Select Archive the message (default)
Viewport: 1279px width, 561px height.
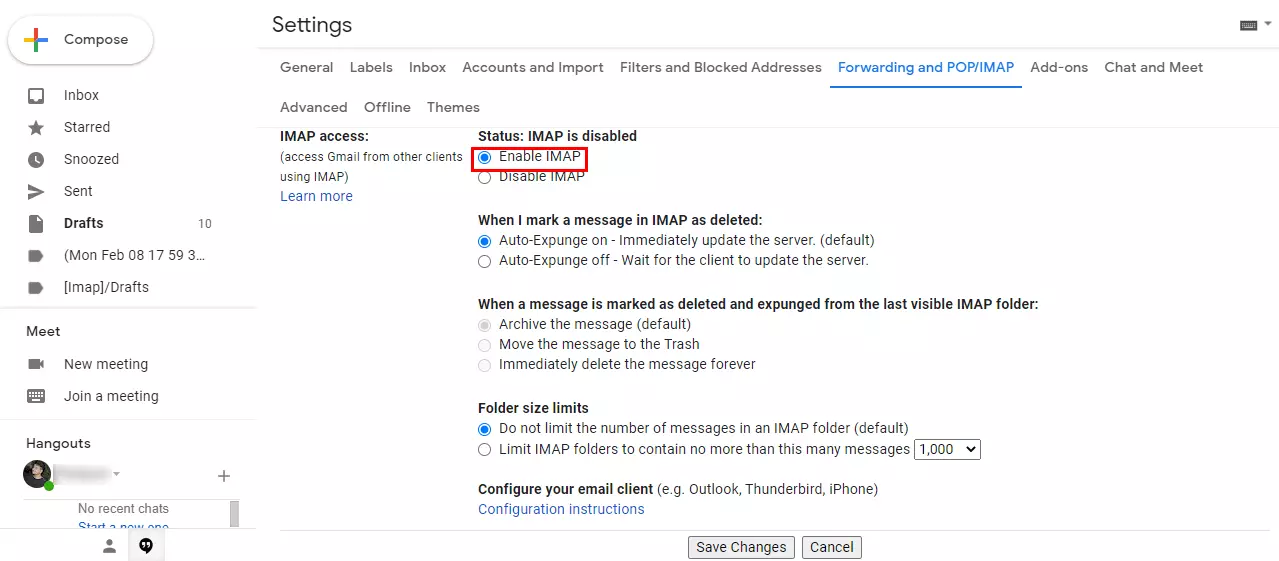(485, 325)
